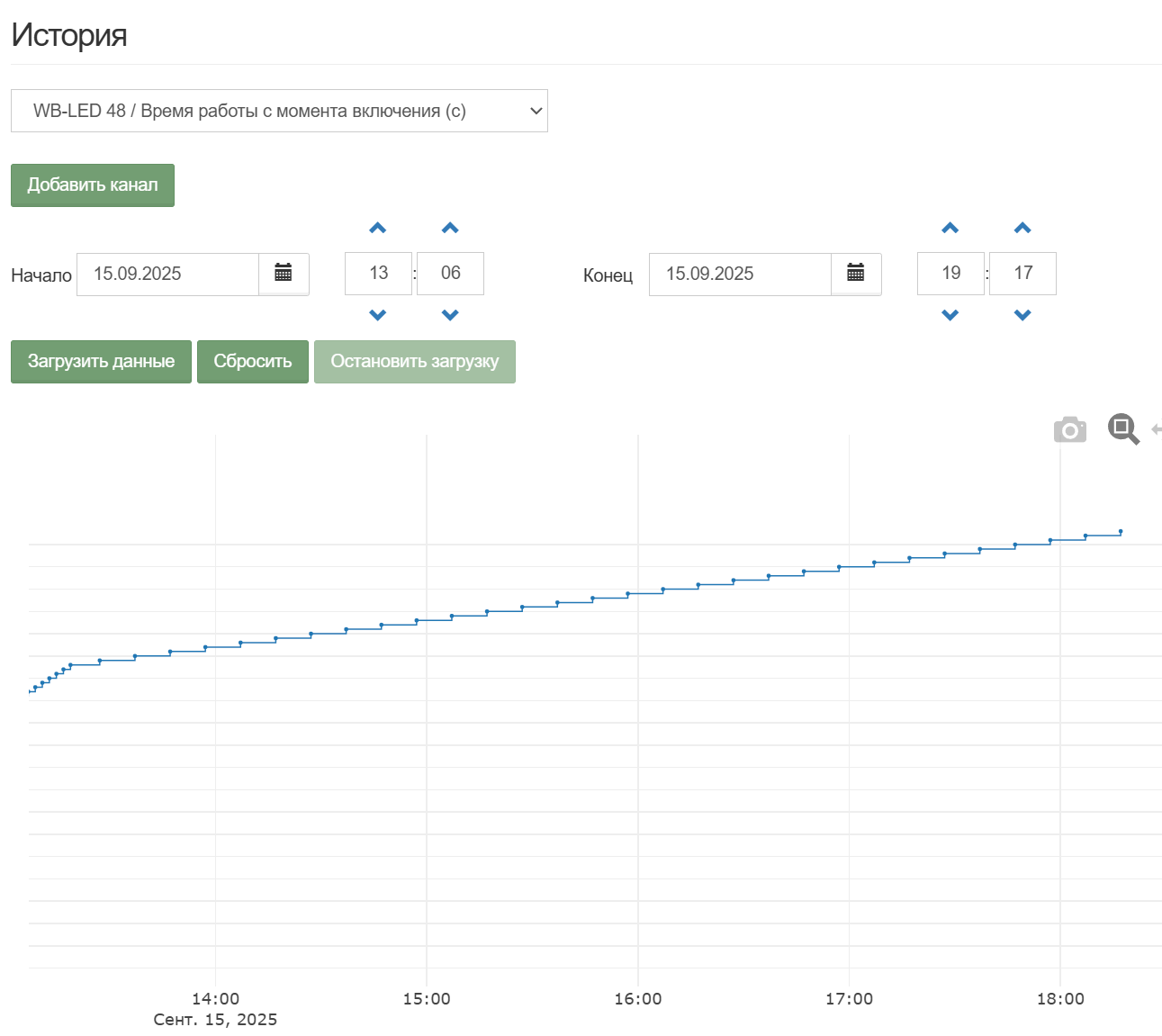The width and height of the screenshot is (1162, 1036).
Task: Click the Добавить канал button
Action: pyautogui.click(x=93, y=185)
